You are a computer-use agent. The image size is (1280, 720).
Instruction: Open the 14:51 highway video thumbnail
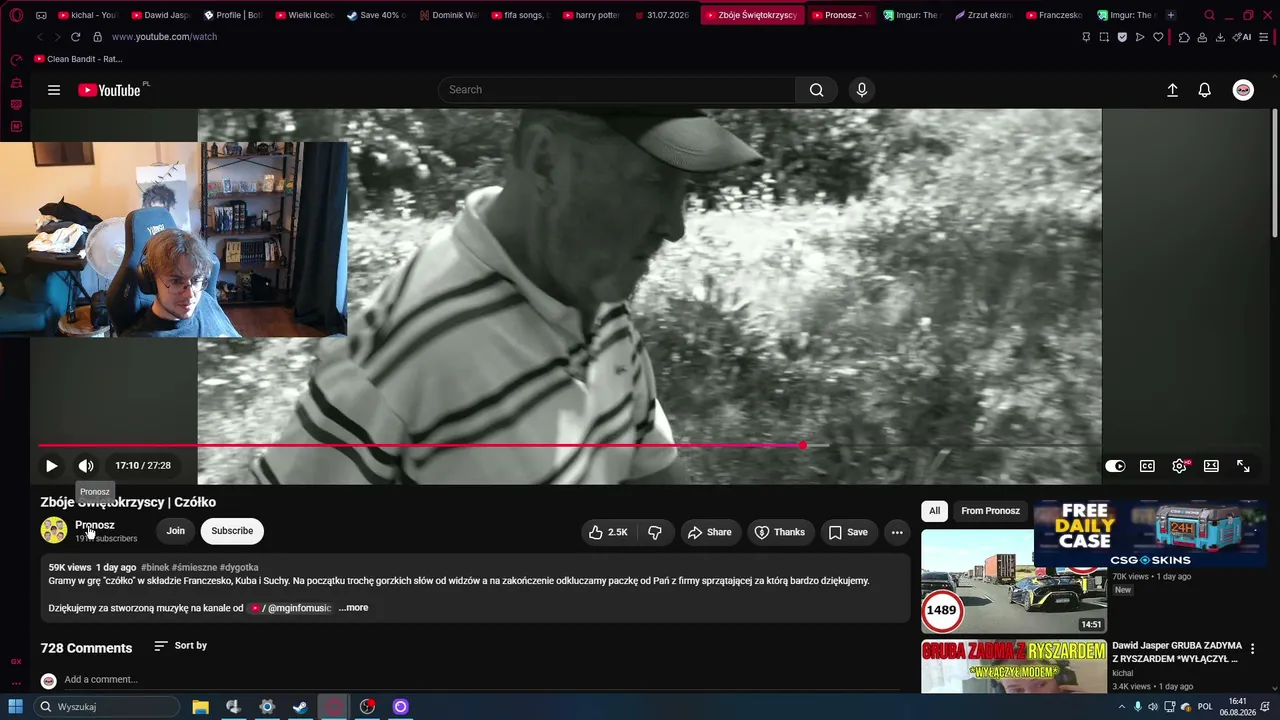coord(1014,581)
